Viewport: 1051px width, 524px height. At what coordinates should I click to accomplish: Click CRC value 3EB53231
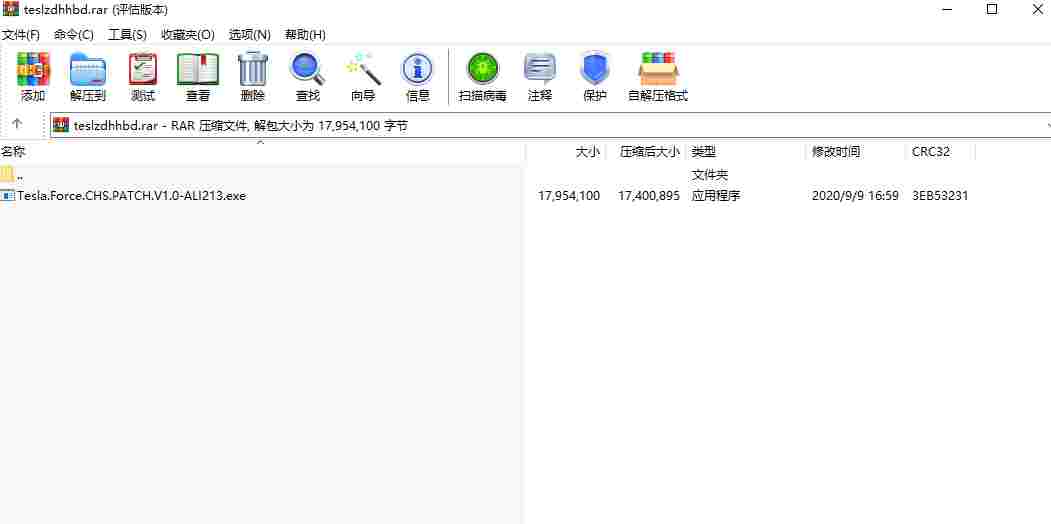tap(940, 196)
